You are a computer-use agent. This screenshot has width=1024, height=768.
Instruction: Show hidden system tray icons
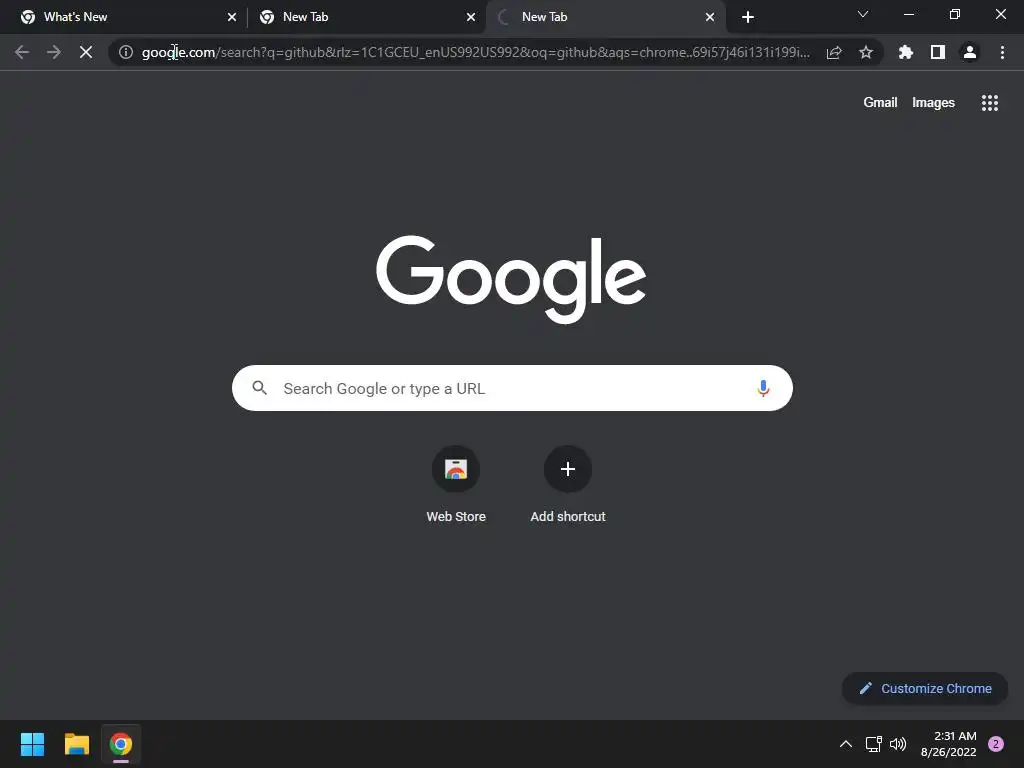(x=846, y=744)
